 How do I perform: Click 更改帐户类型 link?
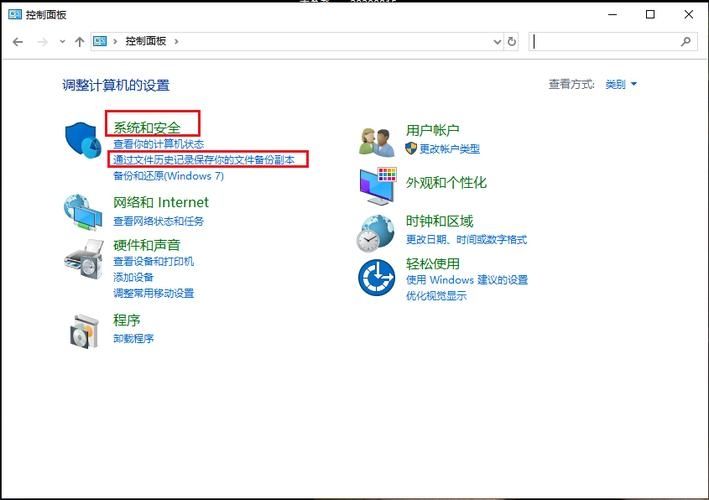coord(449,149)
